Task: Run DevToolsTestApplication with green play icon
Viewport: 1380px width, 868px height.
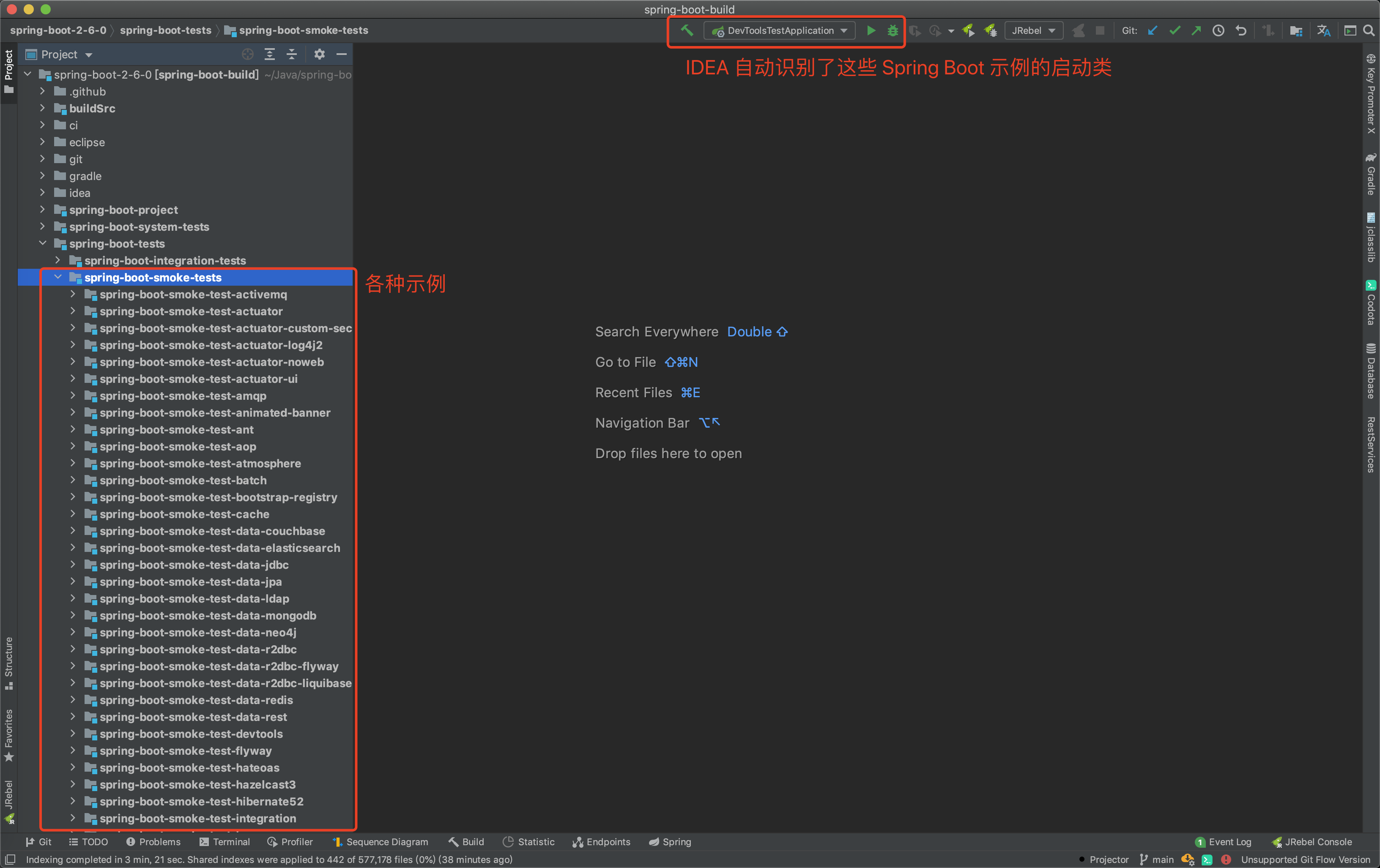Action: [871, 30]
